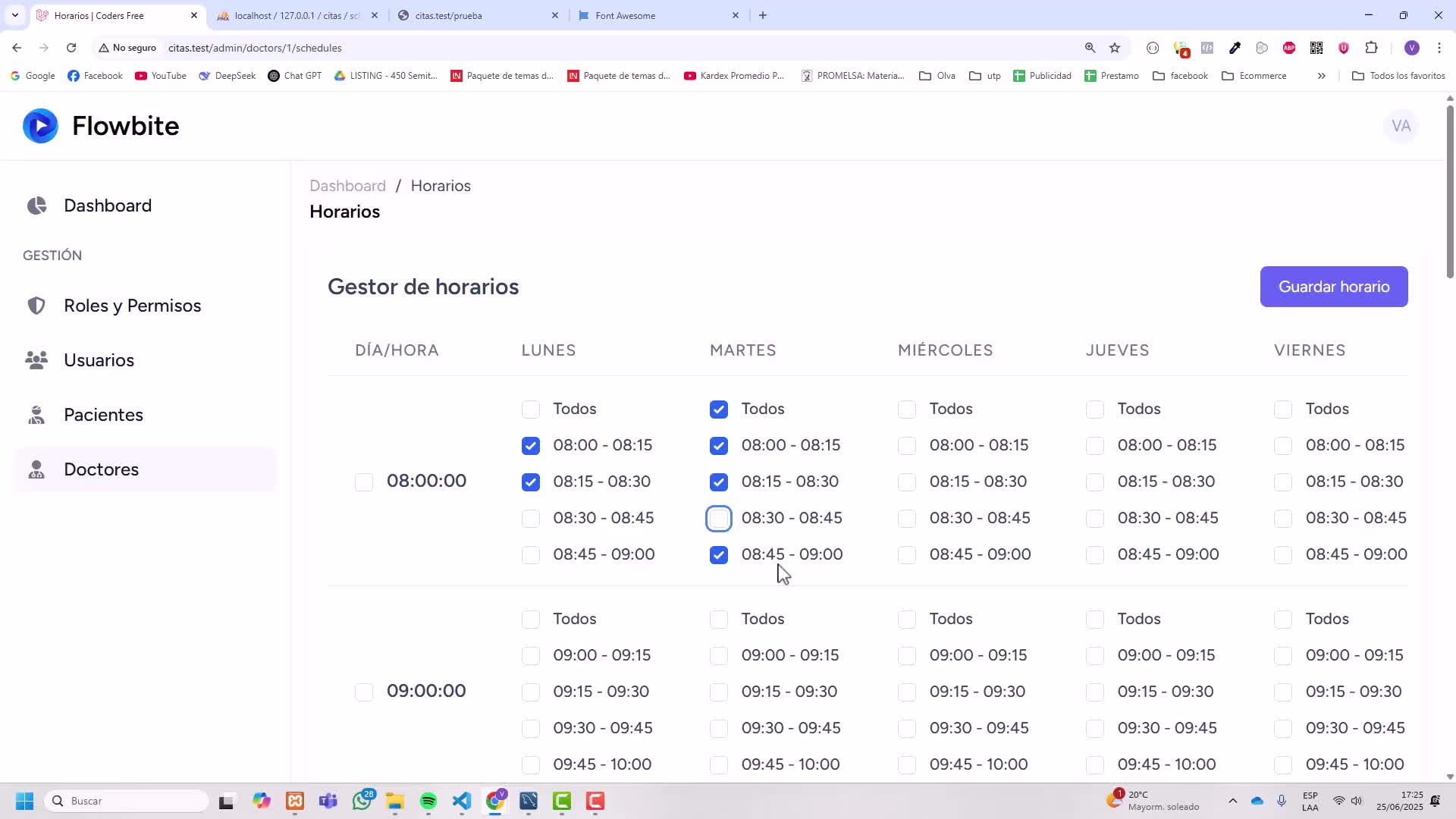Open the Ecommerce bookmarks folder
Viewport: 1456px width, 819px height.
pos(1254,76)
